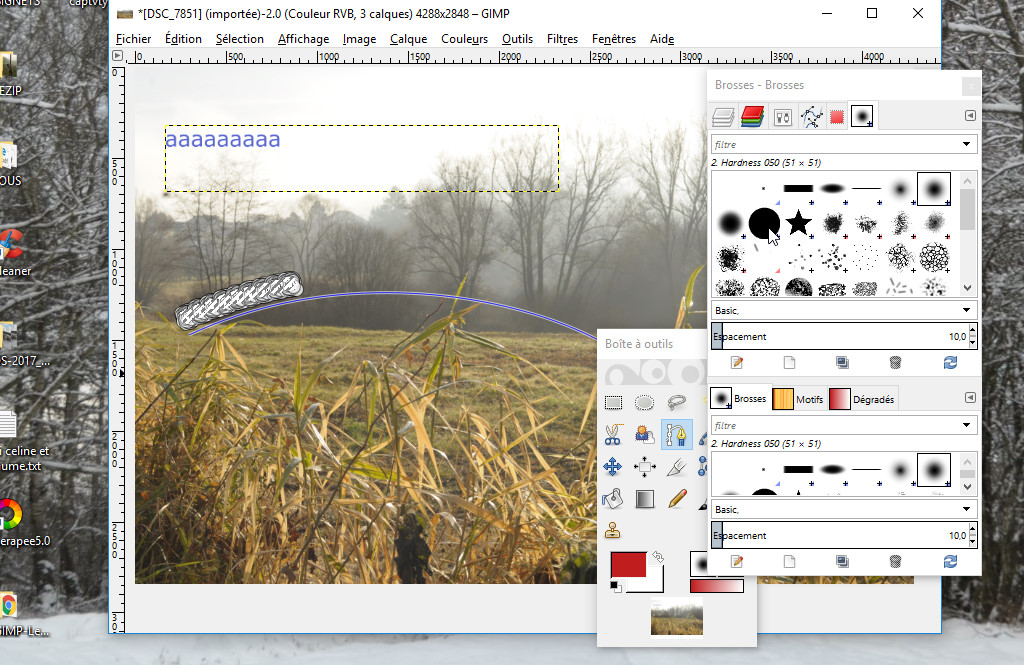Click the image thumbnail in toolbox
Viewport: 1024px width, 665px height.
[677, 617]
